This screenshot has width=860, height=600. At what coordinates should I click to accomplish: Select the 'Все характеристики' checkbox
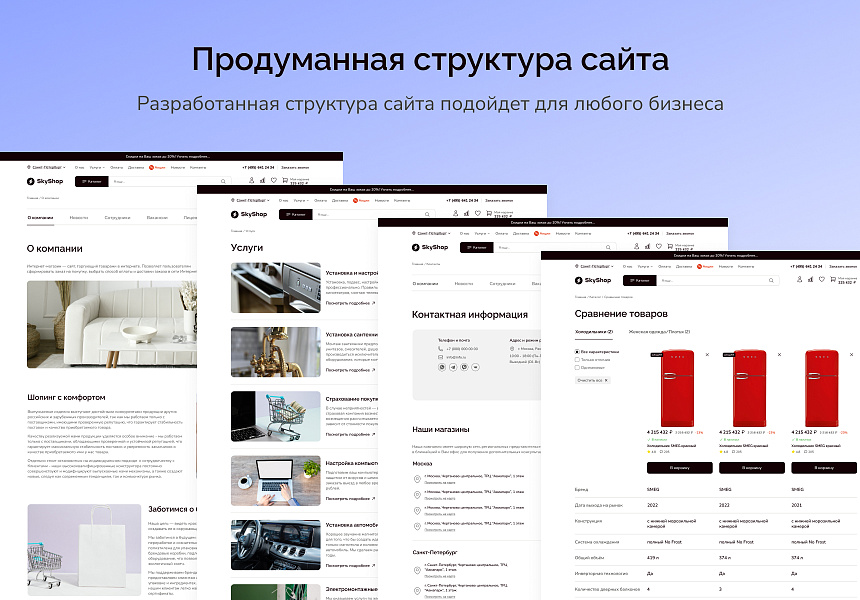click(577, 352)
